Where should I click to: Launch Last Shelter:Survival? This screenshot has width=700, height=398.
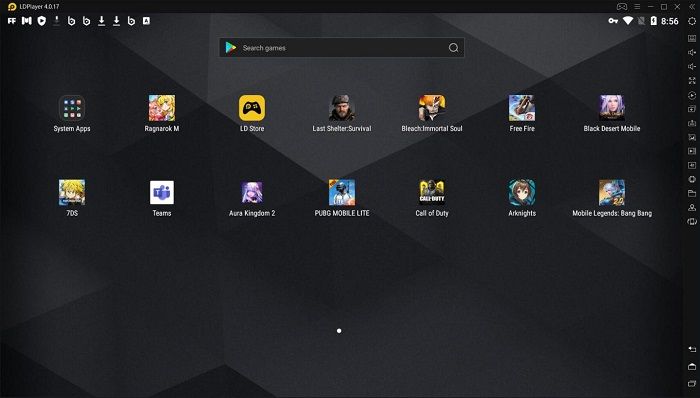(342, 108)
